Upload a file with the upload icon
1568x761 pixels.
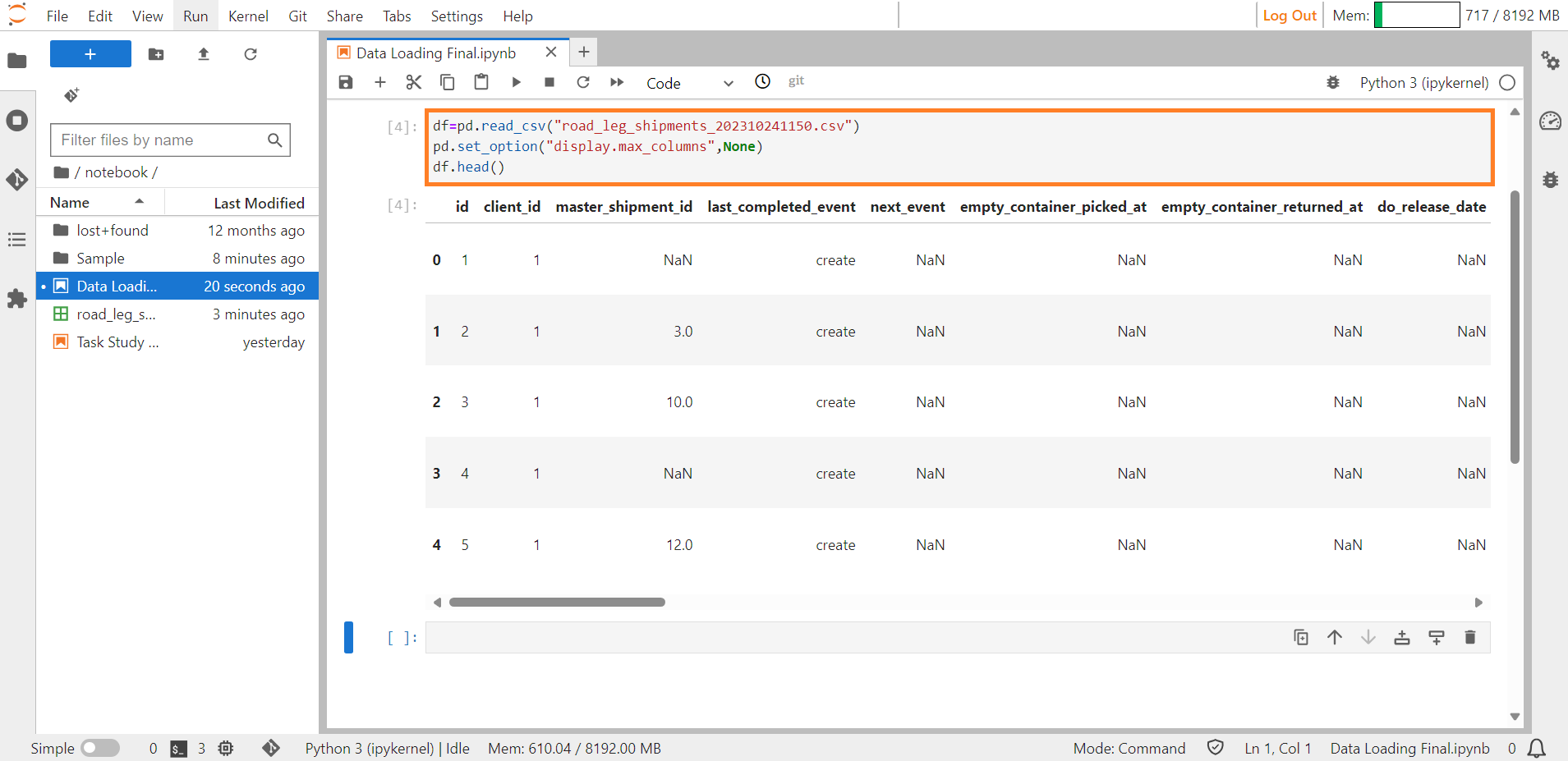pos(204,54)
